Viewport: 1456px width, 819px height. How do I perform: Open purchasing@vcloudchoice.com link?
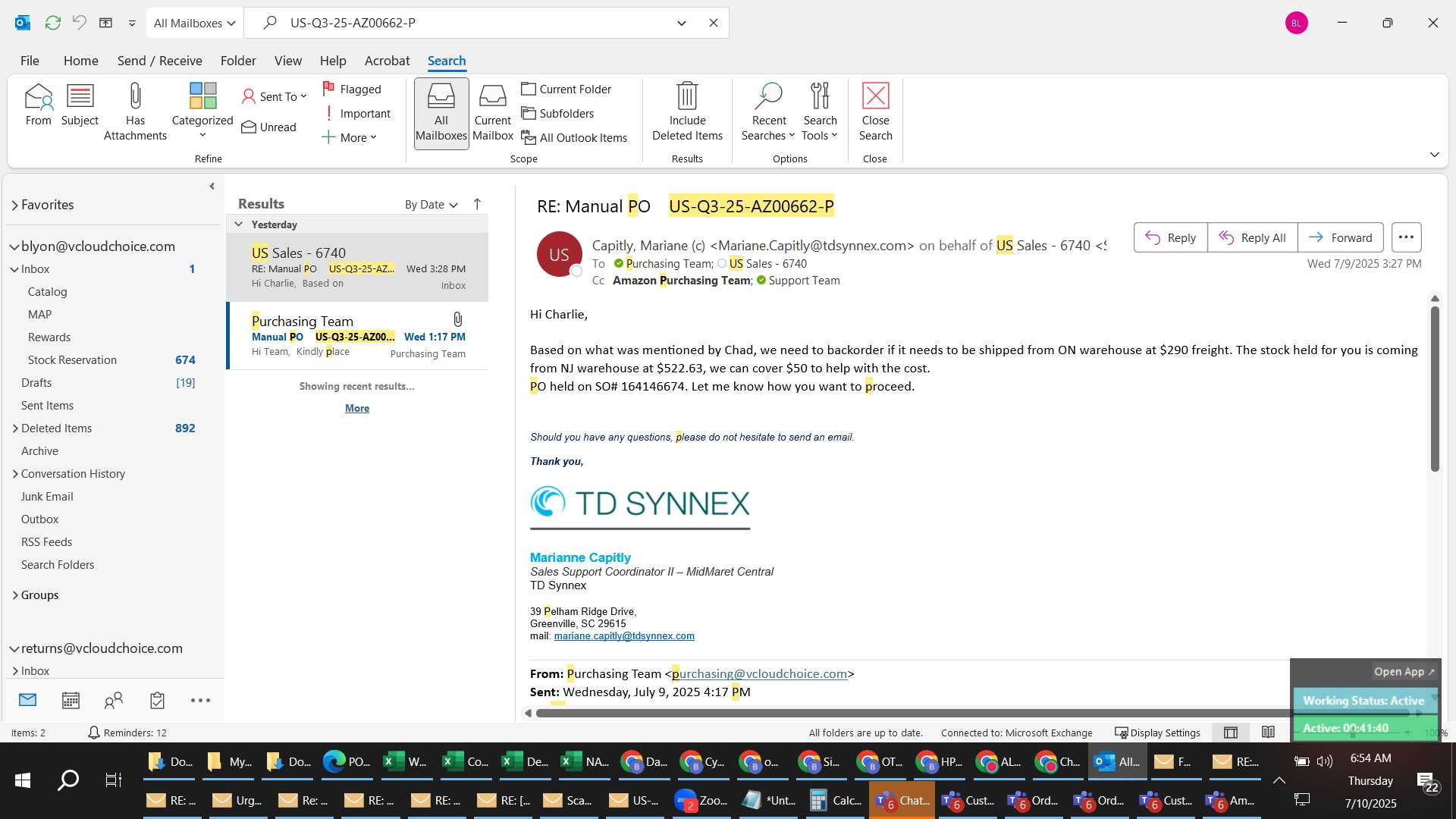759,673
